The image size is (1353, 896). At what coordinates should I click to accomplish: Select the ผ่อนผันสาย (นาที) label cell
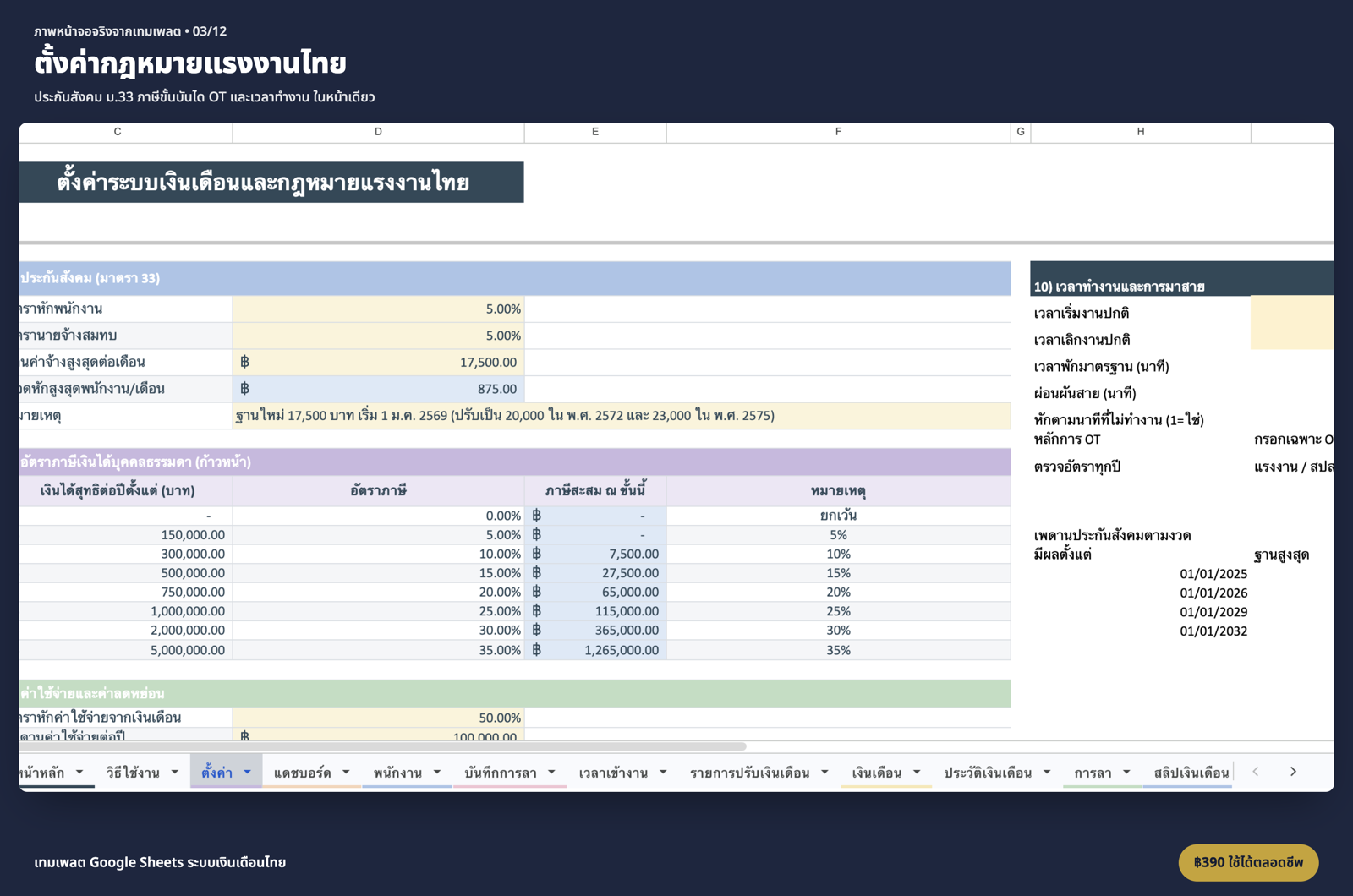tap(1141, 393)
